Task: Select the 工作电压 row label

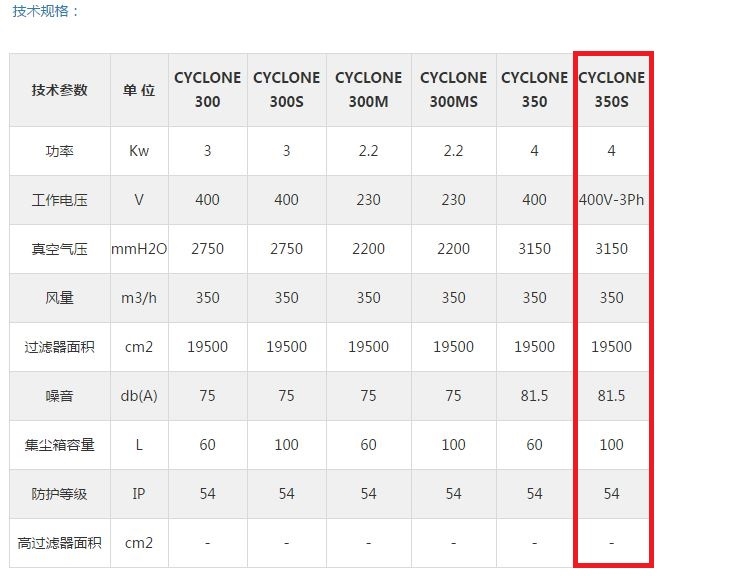Action: coord(59,200)
